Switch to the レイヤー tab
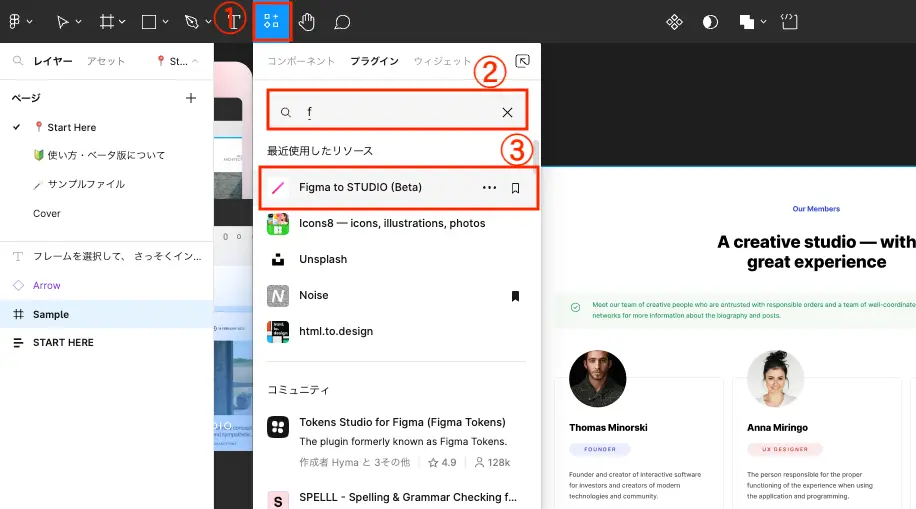Viewport: 916px width, 509px height. coord(53,61)
